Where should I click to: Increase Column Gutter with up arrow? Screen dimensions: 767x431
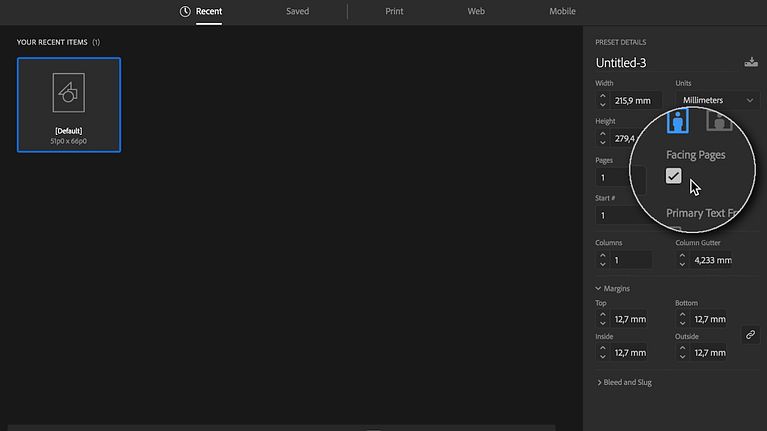coord(682,256)
